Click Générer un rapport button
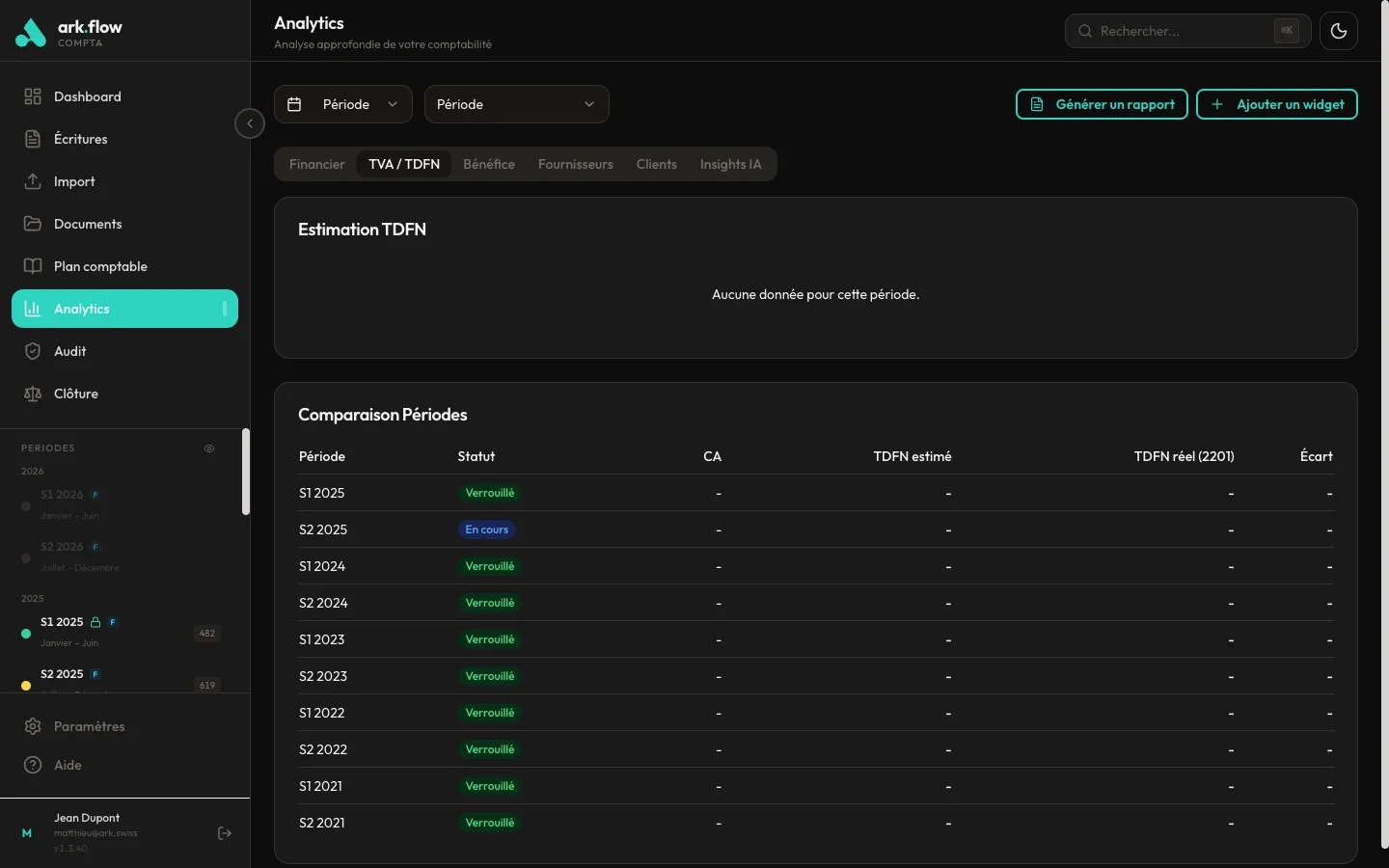Screen dimensions: 1389x868 click(x=1102, y=104)
